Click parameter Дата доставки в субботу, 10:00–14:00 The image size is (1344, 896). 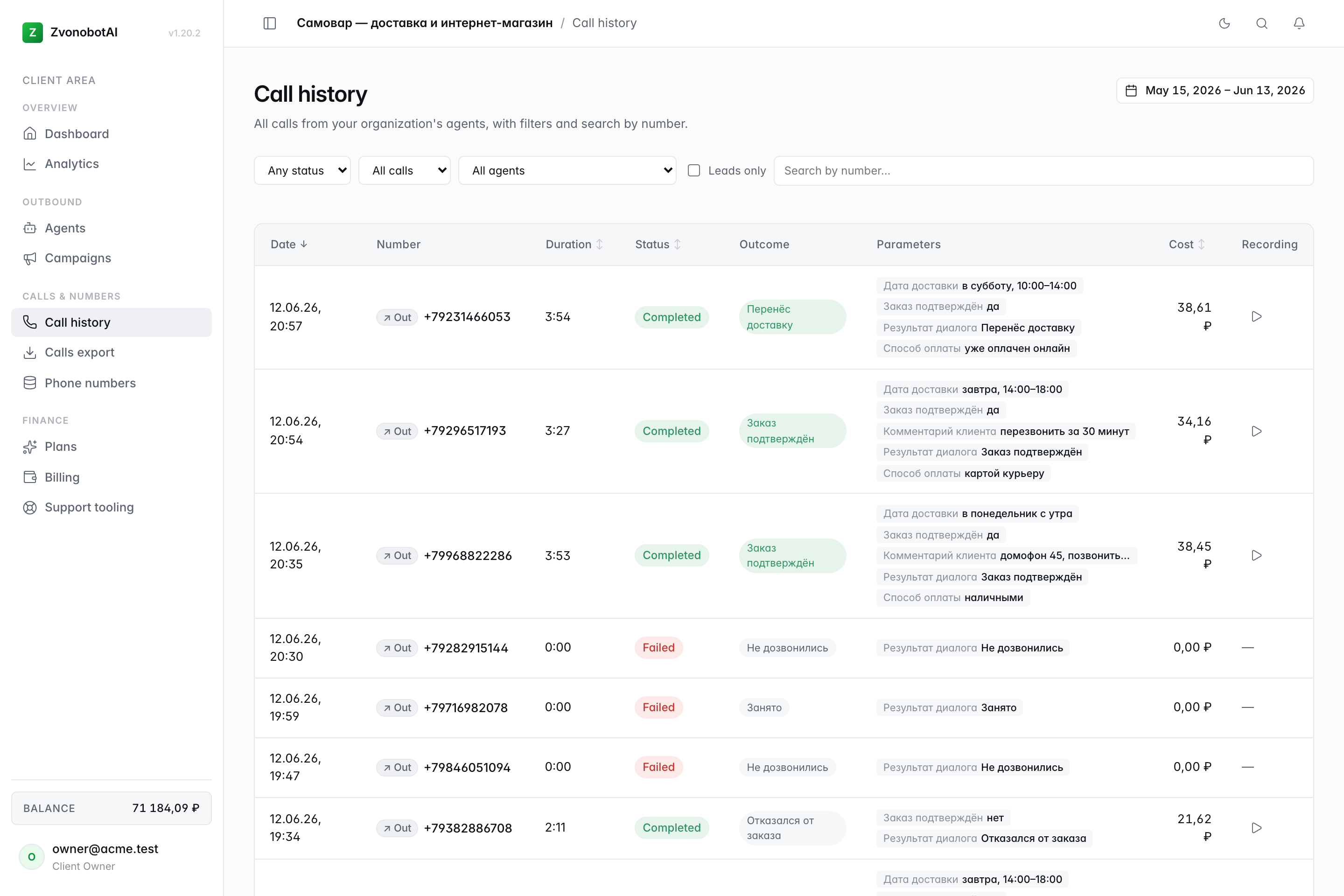980,286
